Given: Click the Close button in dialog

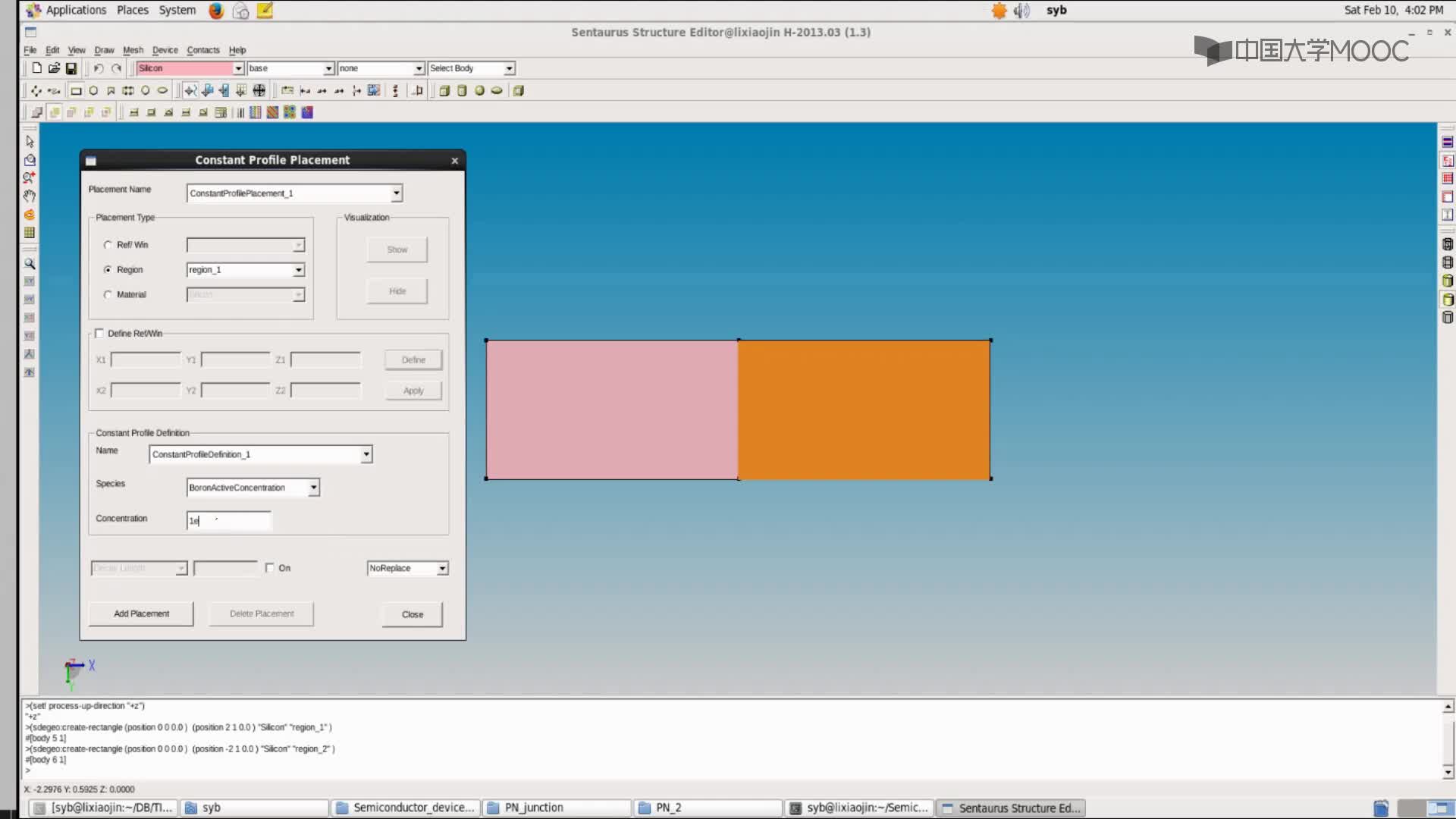Looking at the screenshot, I should pyautogui.click(x=413, y=614).
